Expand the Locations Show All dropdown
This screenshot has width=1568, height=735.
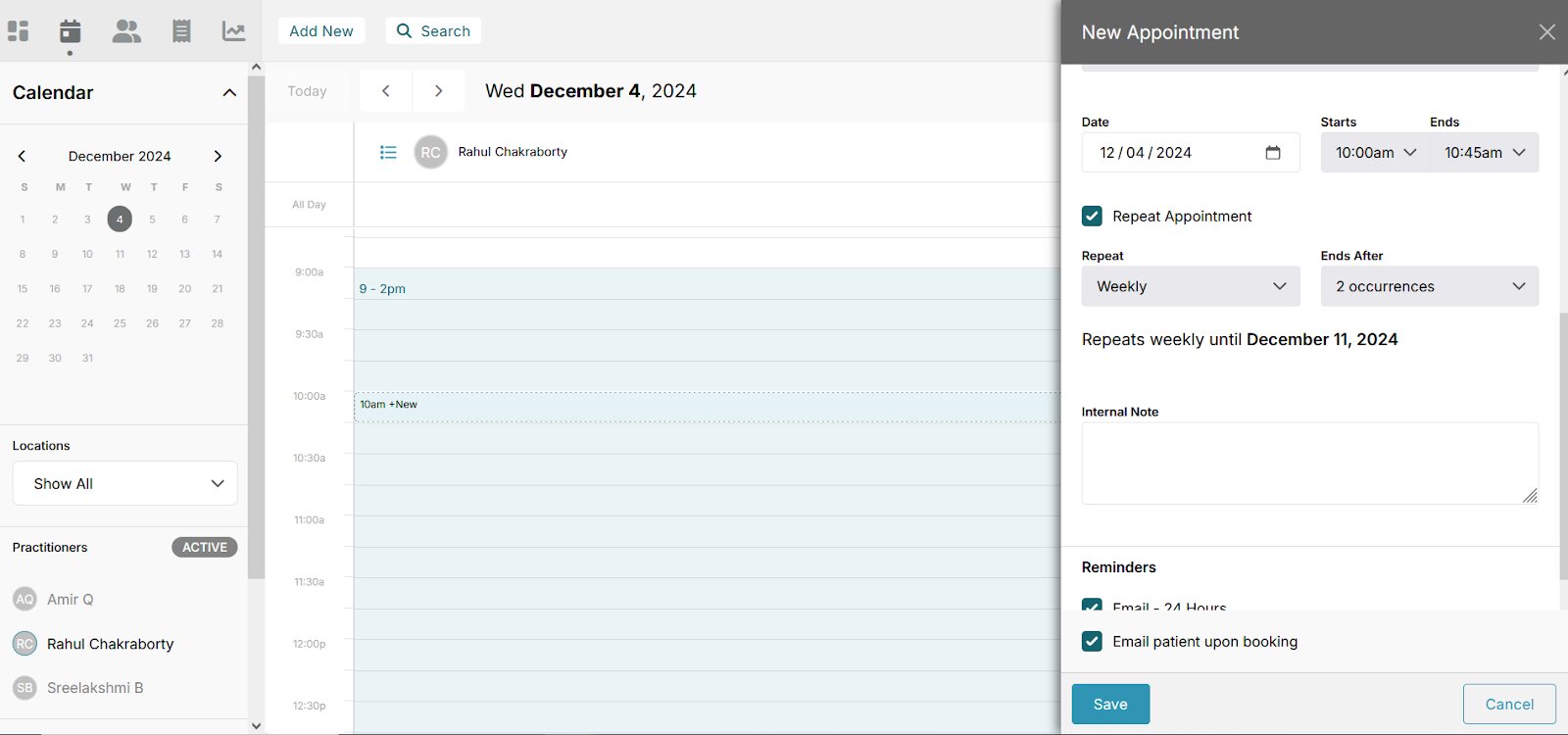tap(125, 483)
